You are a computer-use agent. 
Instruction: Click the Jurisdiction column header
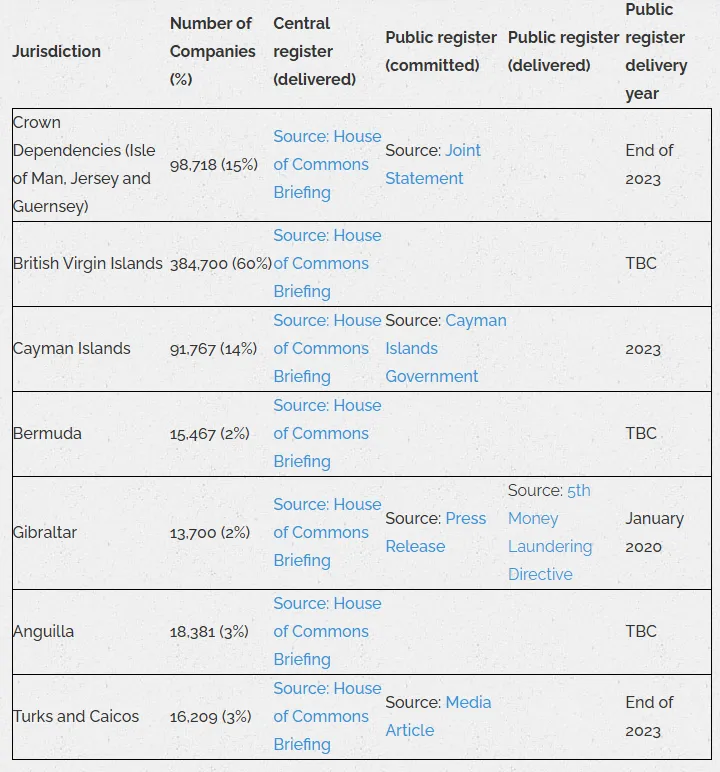[x=57, y=51]
